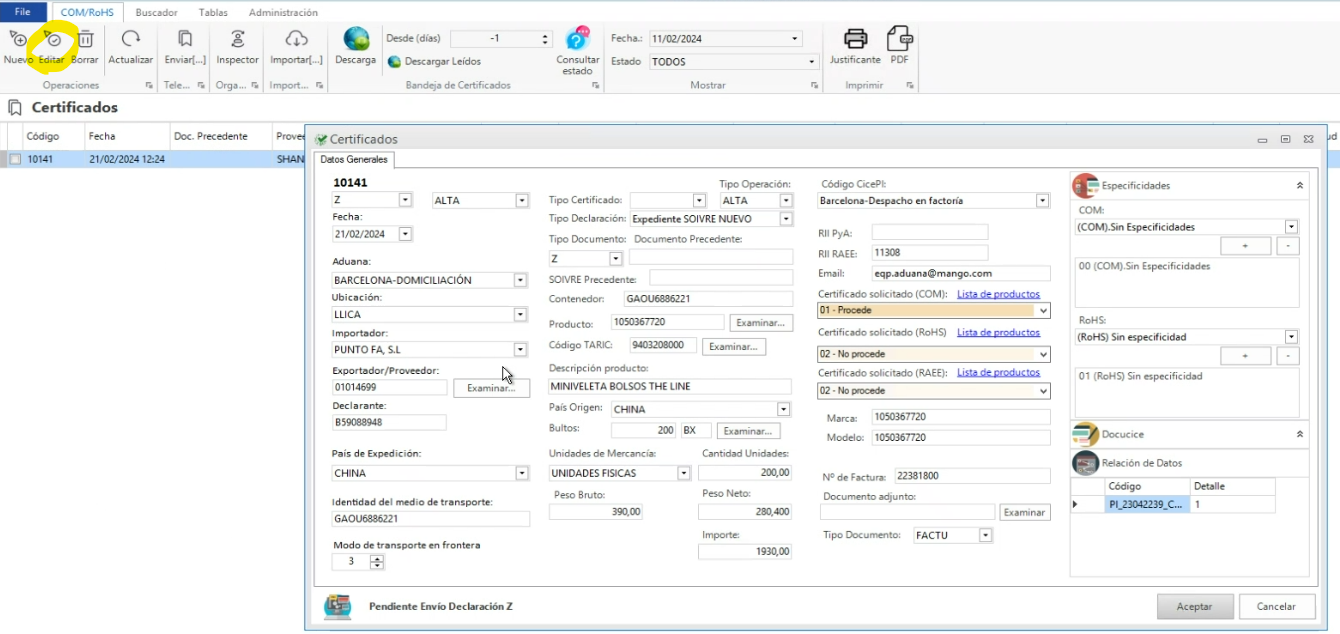This screenshot has height=634, width=1340.
Task: Expand the Aduana dropdown
Action: click(520, 281)
